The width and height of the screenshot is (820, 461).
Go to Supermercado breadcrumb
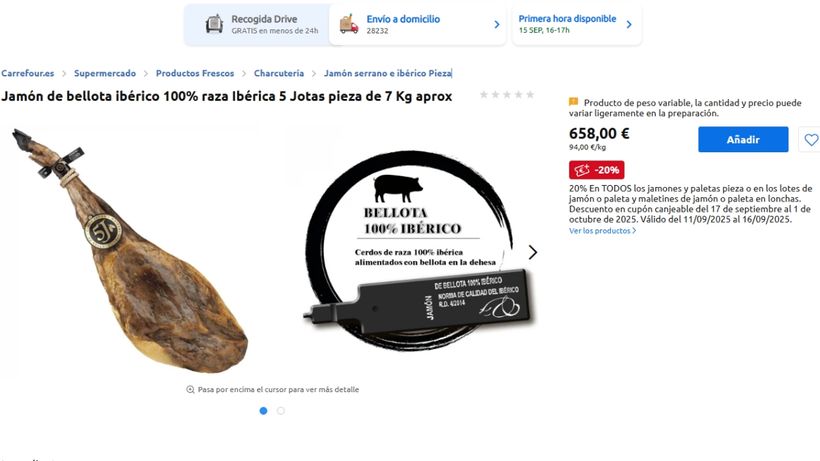pyautogui.click(x=105, y=73)
